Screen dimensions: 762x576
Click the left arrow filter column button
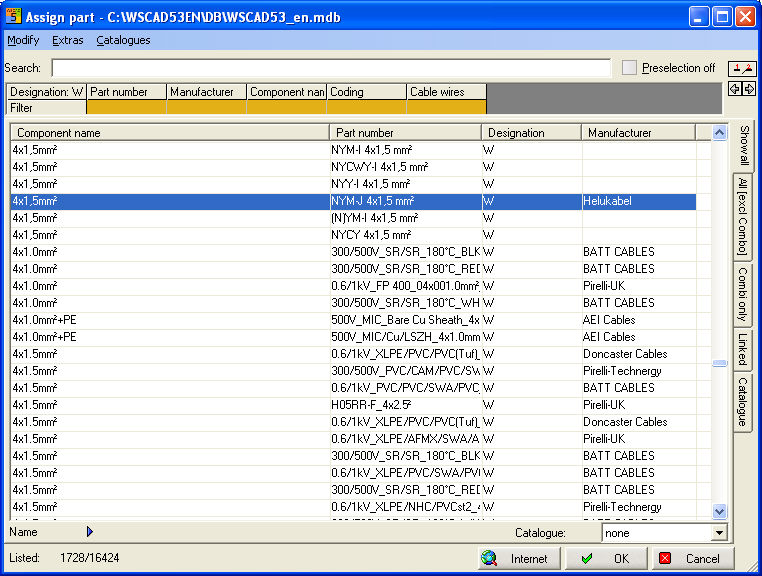click(735, 89)
